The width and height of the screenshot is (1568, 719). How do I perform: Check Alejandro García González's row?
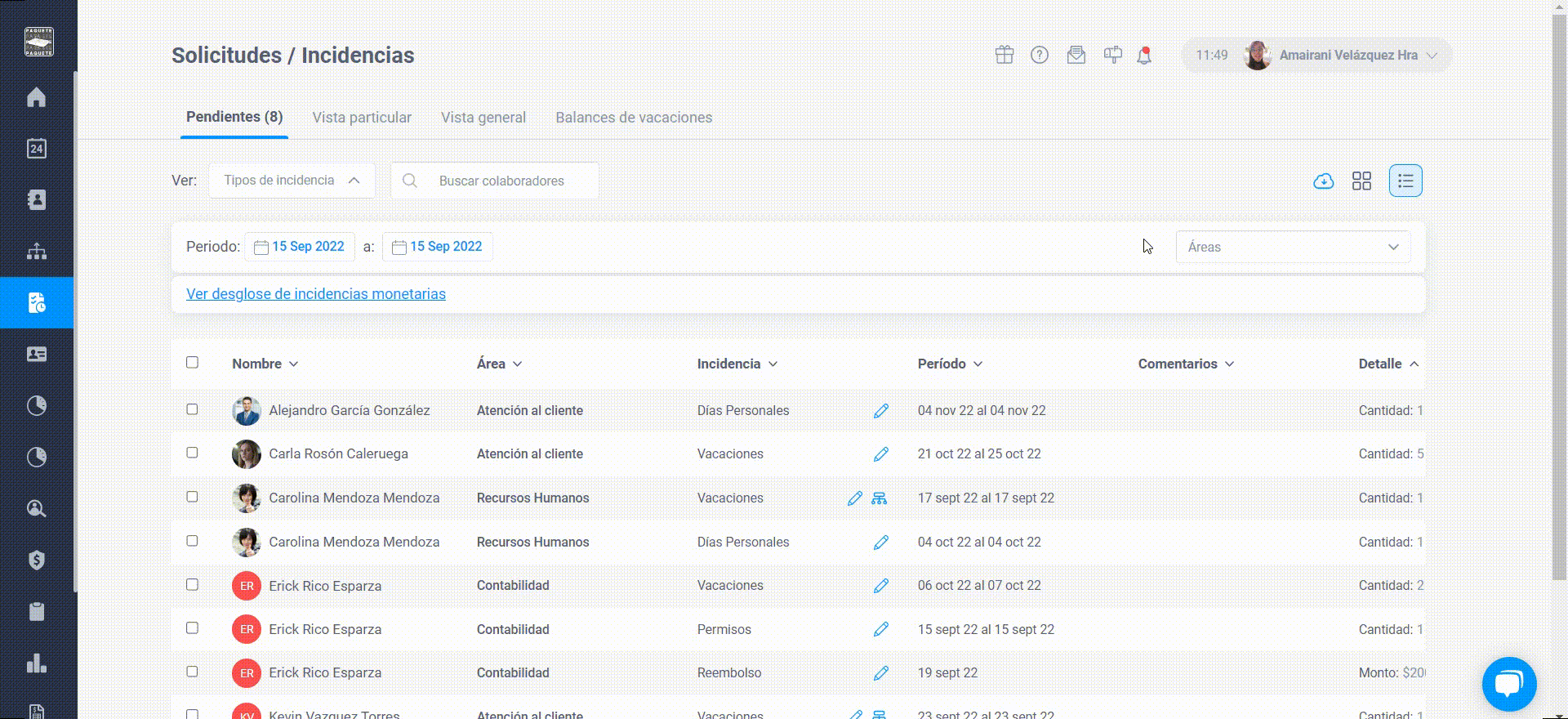tap(192, 409)
